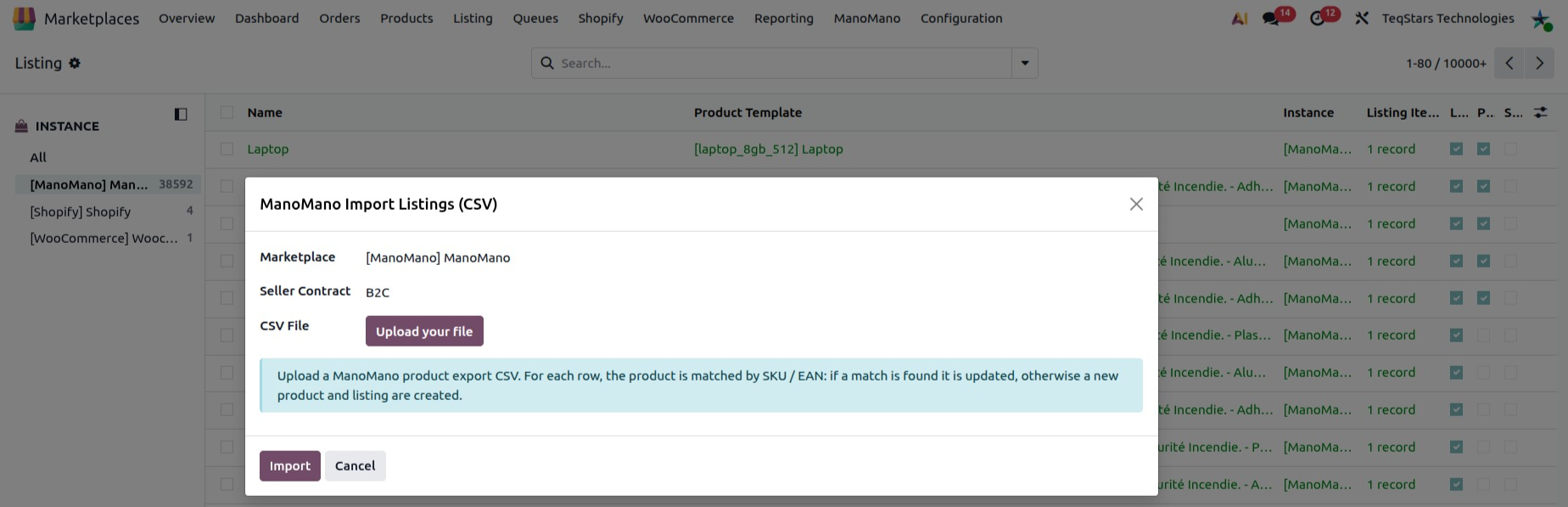
Task: Open the AI assistant icon in top bar
Action: 1240,19
